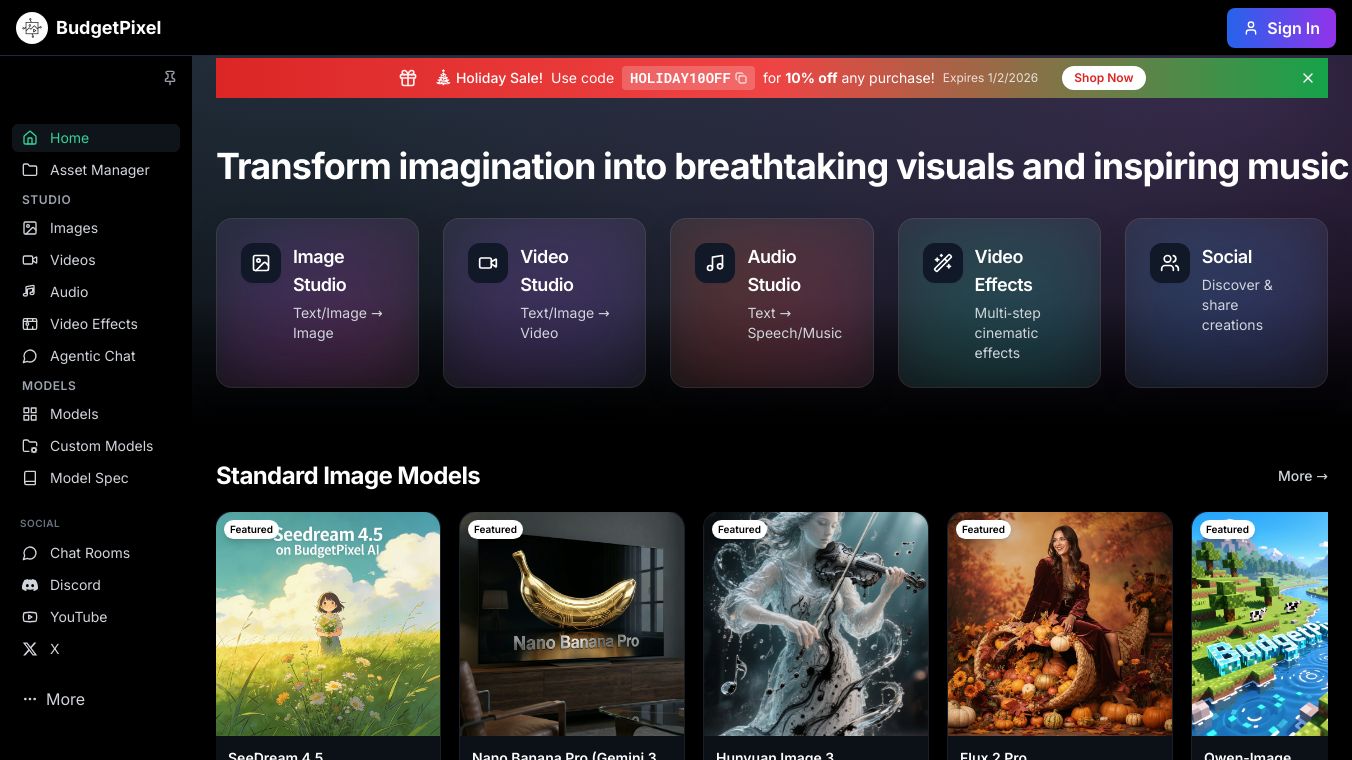Open the Hunyuan Image 3 violinist thumbnail
The image size is (1352, 760).
pyautogui.click(x=816, y=624)
